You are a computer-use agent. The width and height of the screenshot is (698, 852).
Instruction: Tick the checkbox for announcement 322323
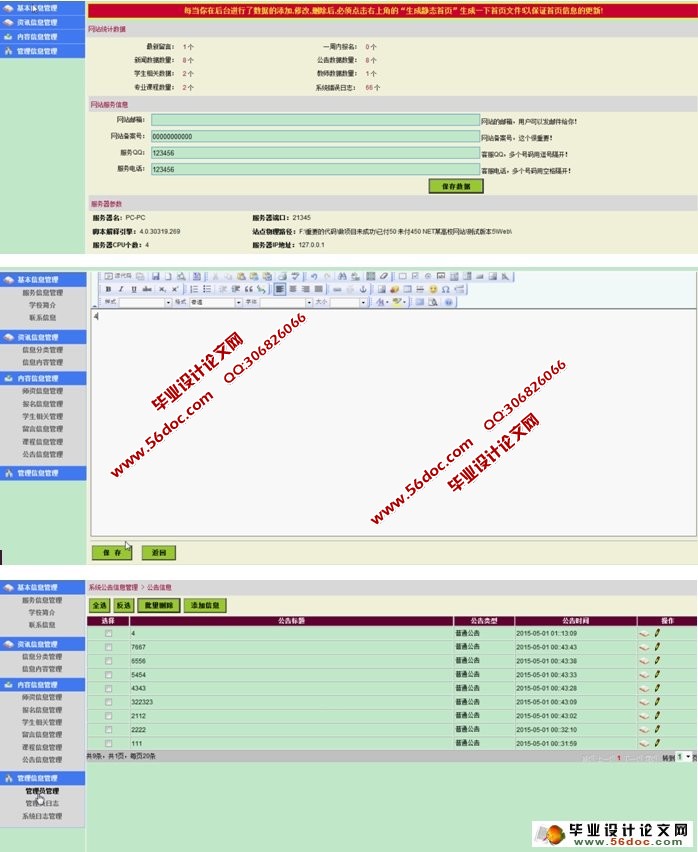click(x=109, y=702)
